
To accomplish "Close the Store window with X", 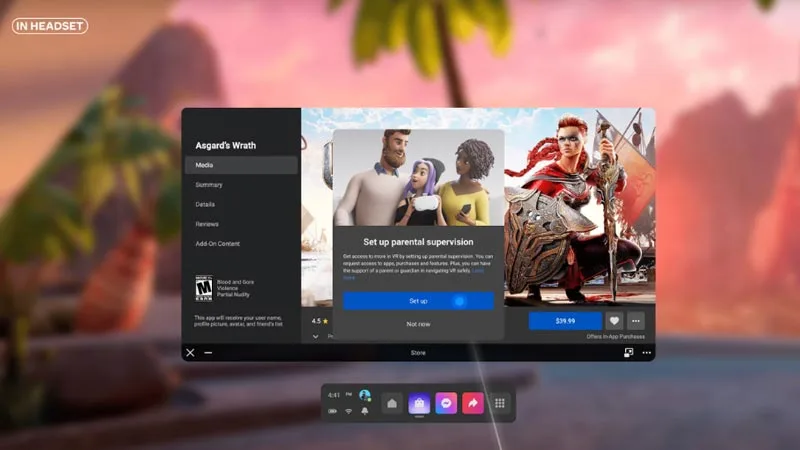I will click(190, 353).
